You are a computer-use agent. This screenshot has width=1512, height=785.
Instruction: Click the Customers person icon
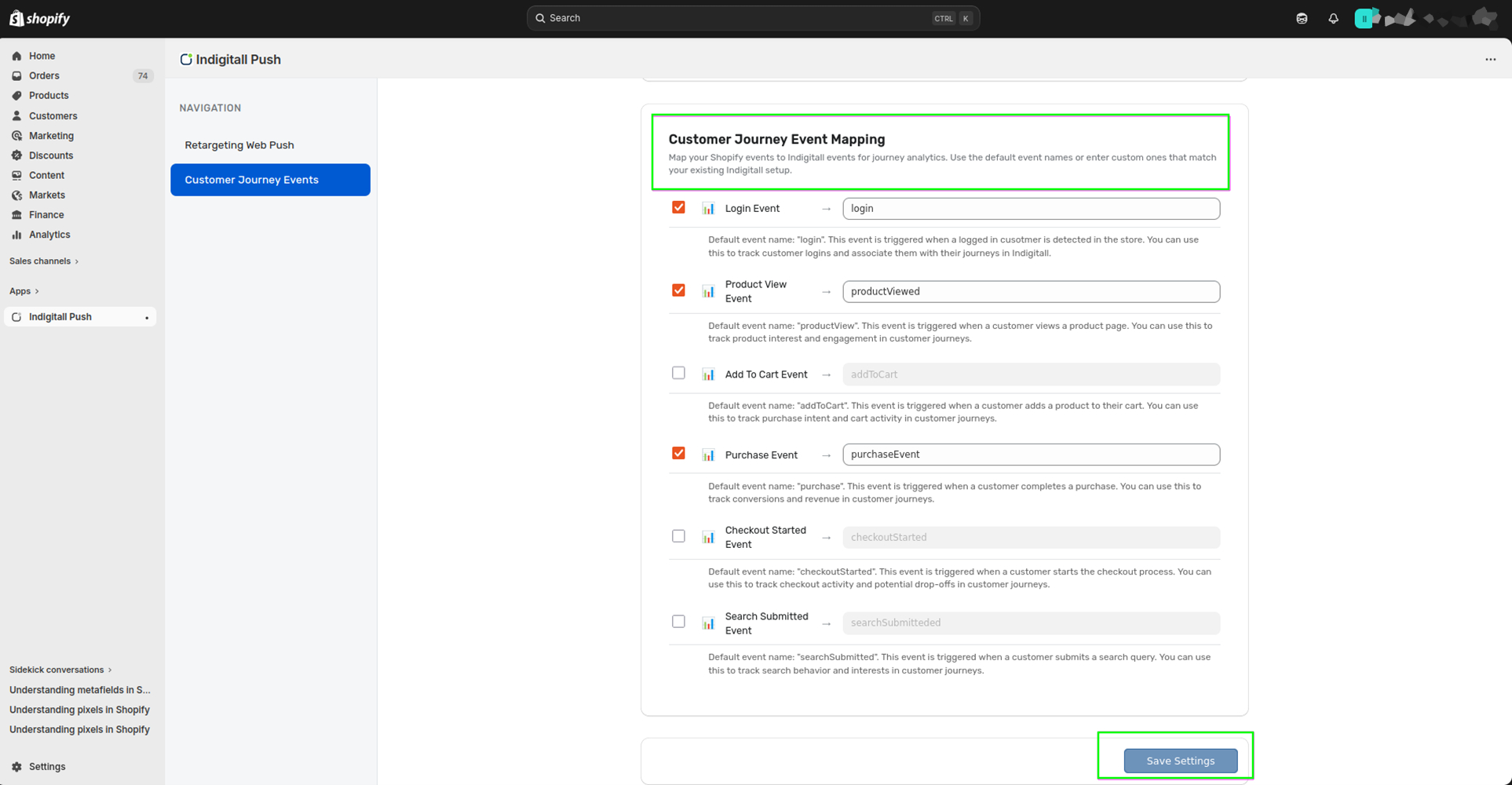(x=16, y=116)
